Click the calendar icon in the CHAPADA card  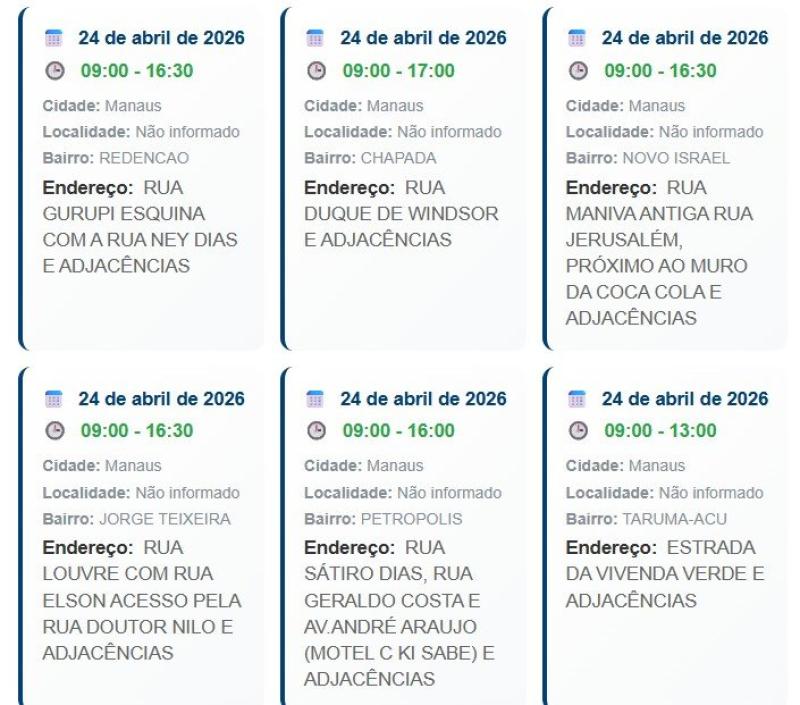315,38
